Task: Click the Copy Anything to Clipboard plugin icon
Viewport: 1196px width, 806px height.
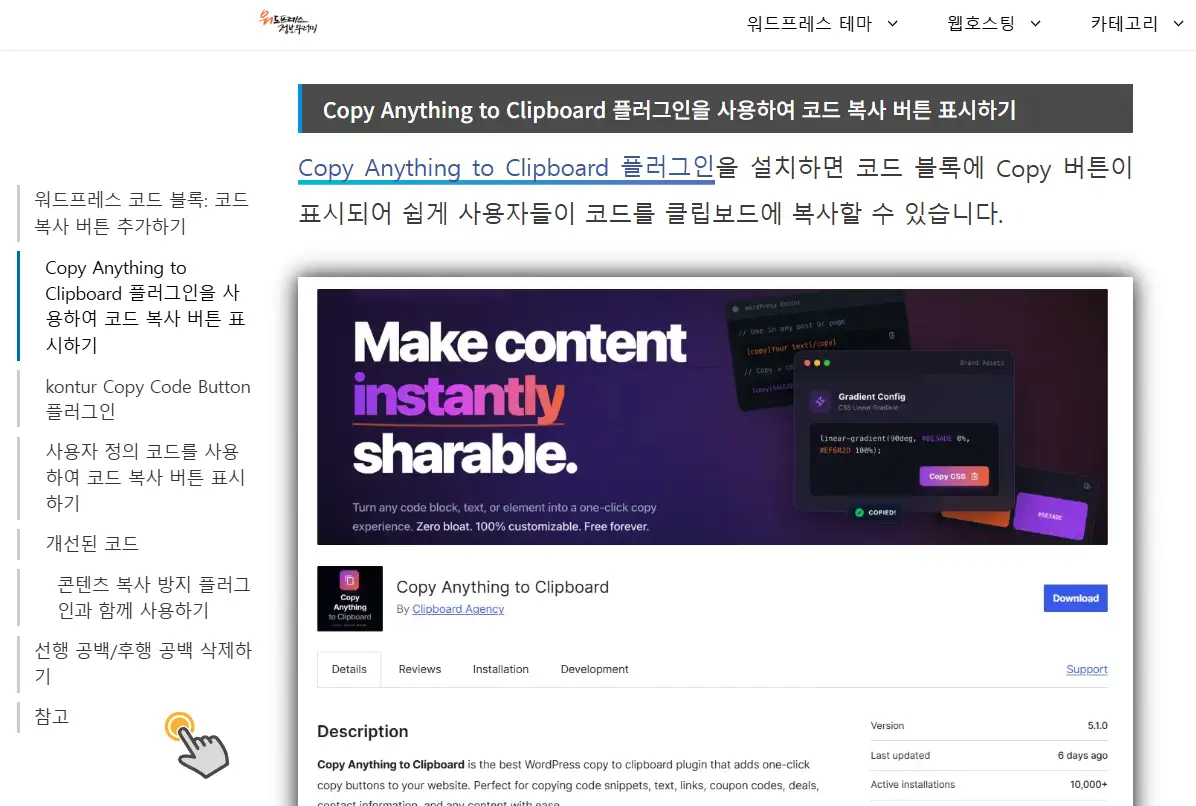Action: tap(349, 599)
